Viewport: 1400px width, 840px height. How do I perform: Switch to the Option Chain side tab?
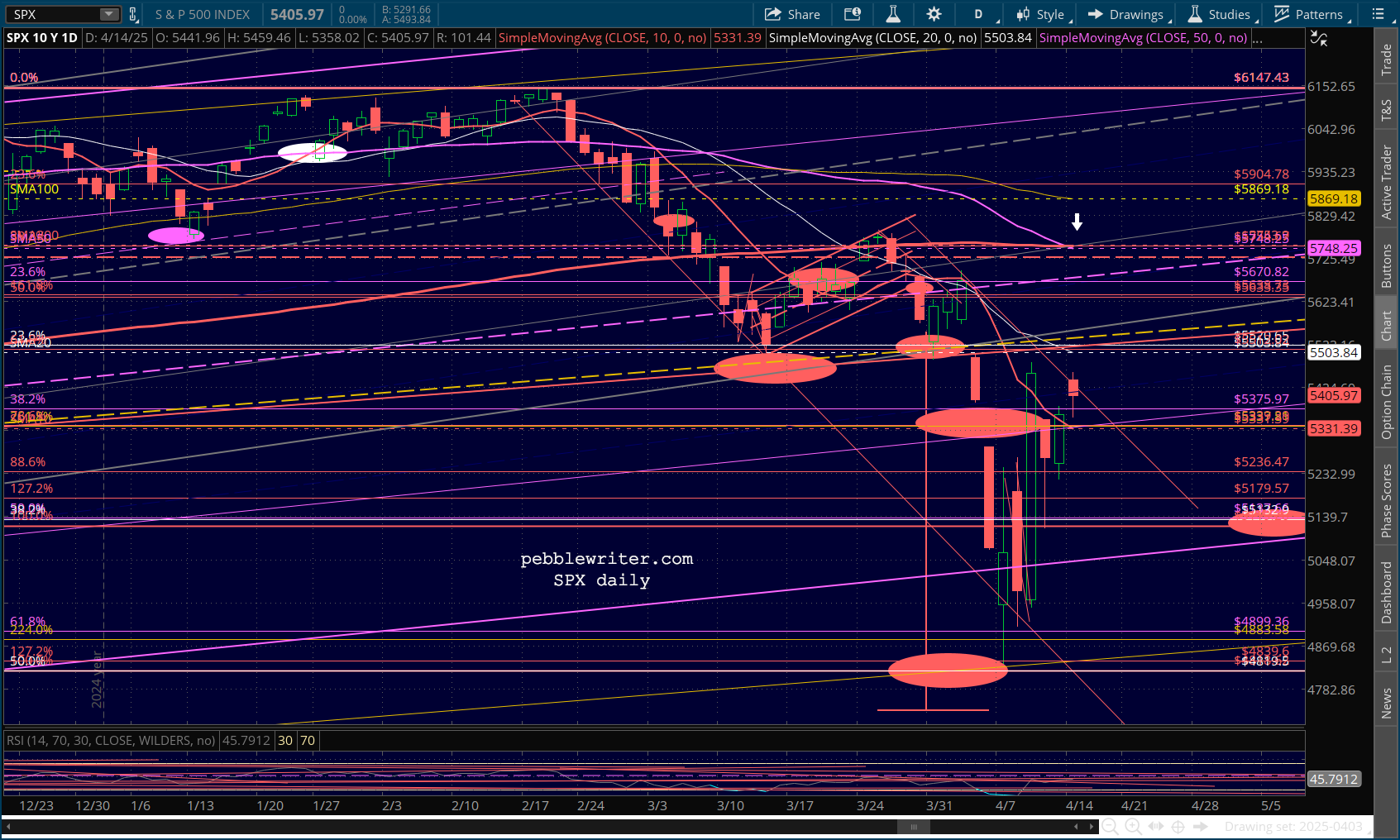(1387, 402)
